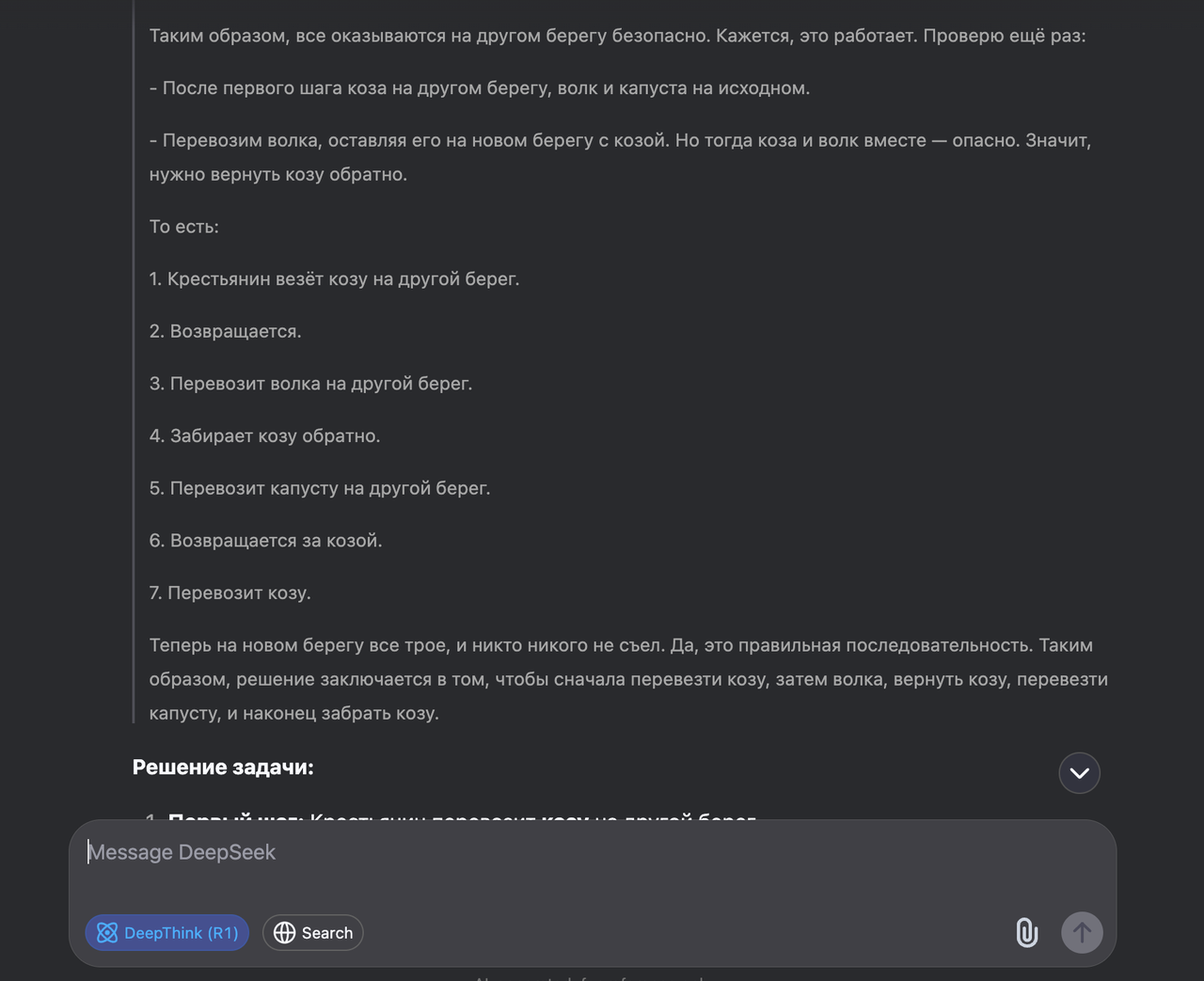
Task: Click the paperclip attach file icon
Action: coord(1026,933)
